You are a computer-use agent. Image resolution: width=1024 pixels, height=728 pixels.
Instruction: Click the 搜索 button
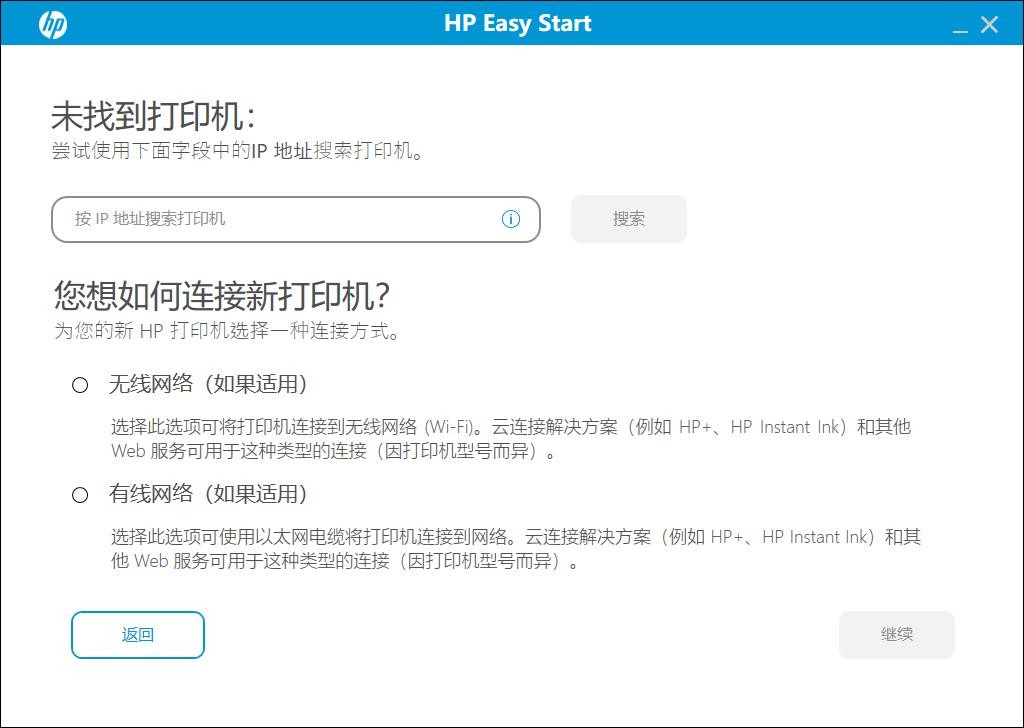[629, 219]
